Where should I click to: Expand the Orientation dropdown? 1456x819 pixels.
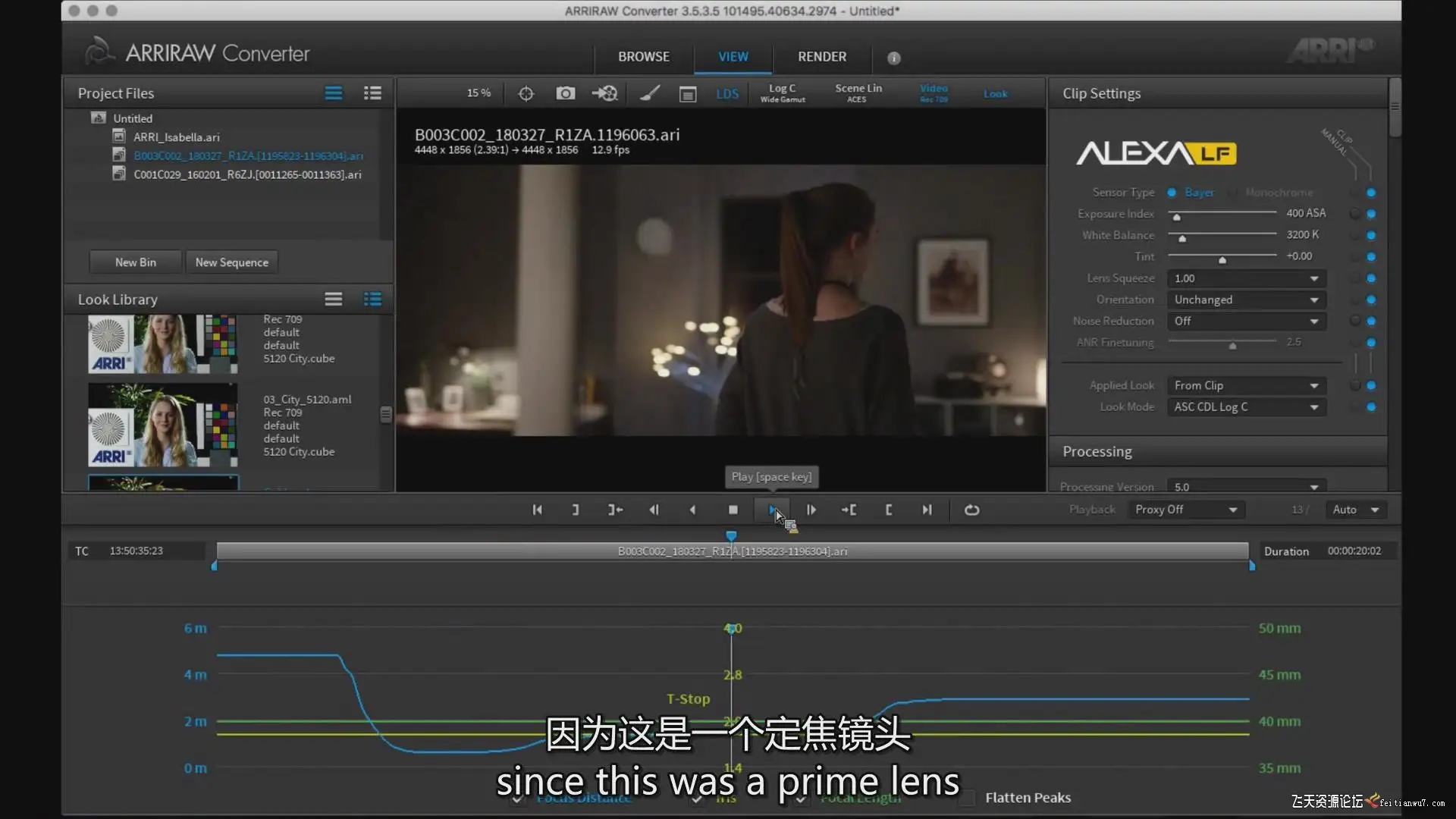click(x=1245, y=300)
